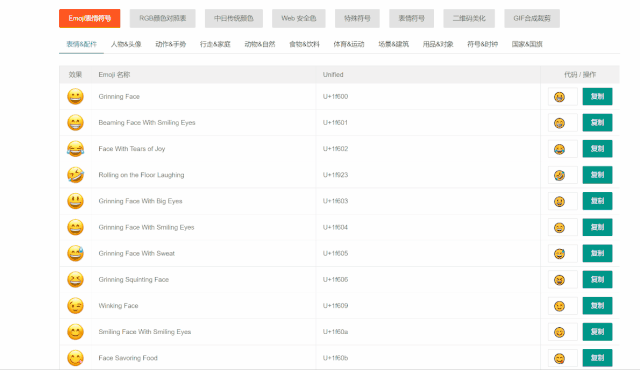
Task: Select code box in Winking Face row
Action: coord(563,306)
